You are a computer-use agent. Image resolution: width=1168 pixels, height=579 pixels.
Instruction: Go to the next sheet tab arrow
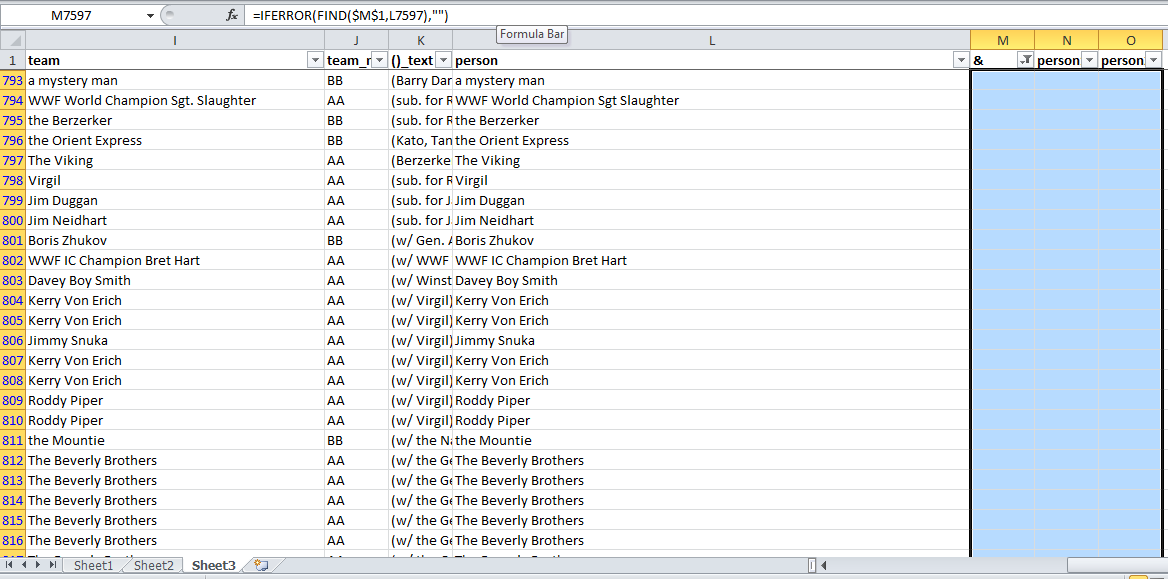click(x=38, y=566)
